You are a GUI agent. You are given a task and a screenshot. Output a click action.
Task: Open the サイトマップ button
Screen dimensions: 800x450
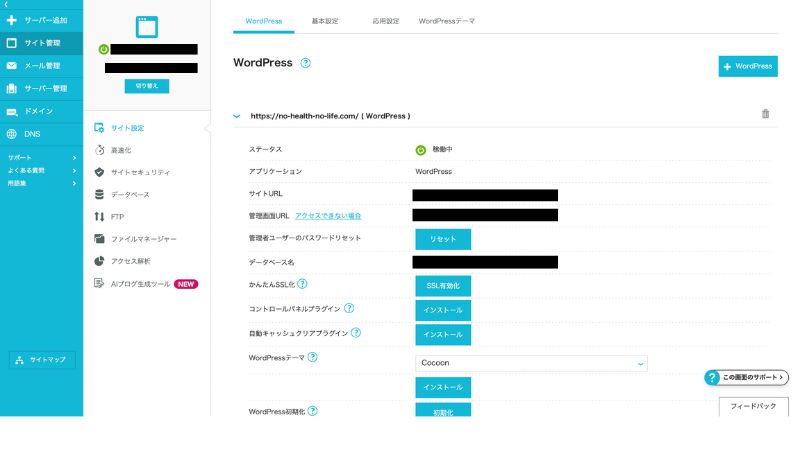(42, 360)
